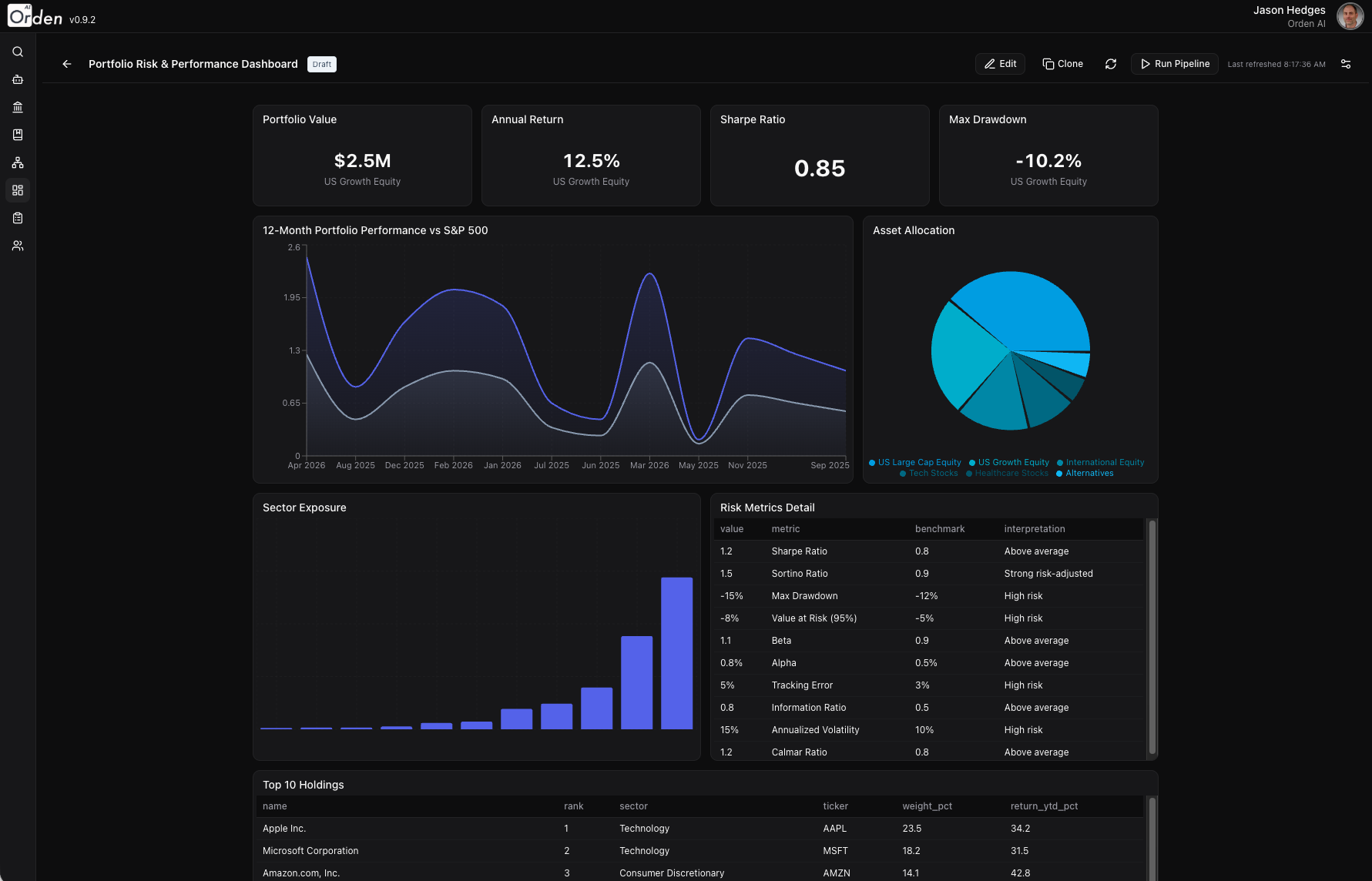Open the team members section in the sidebar

[x=18, y=246]
